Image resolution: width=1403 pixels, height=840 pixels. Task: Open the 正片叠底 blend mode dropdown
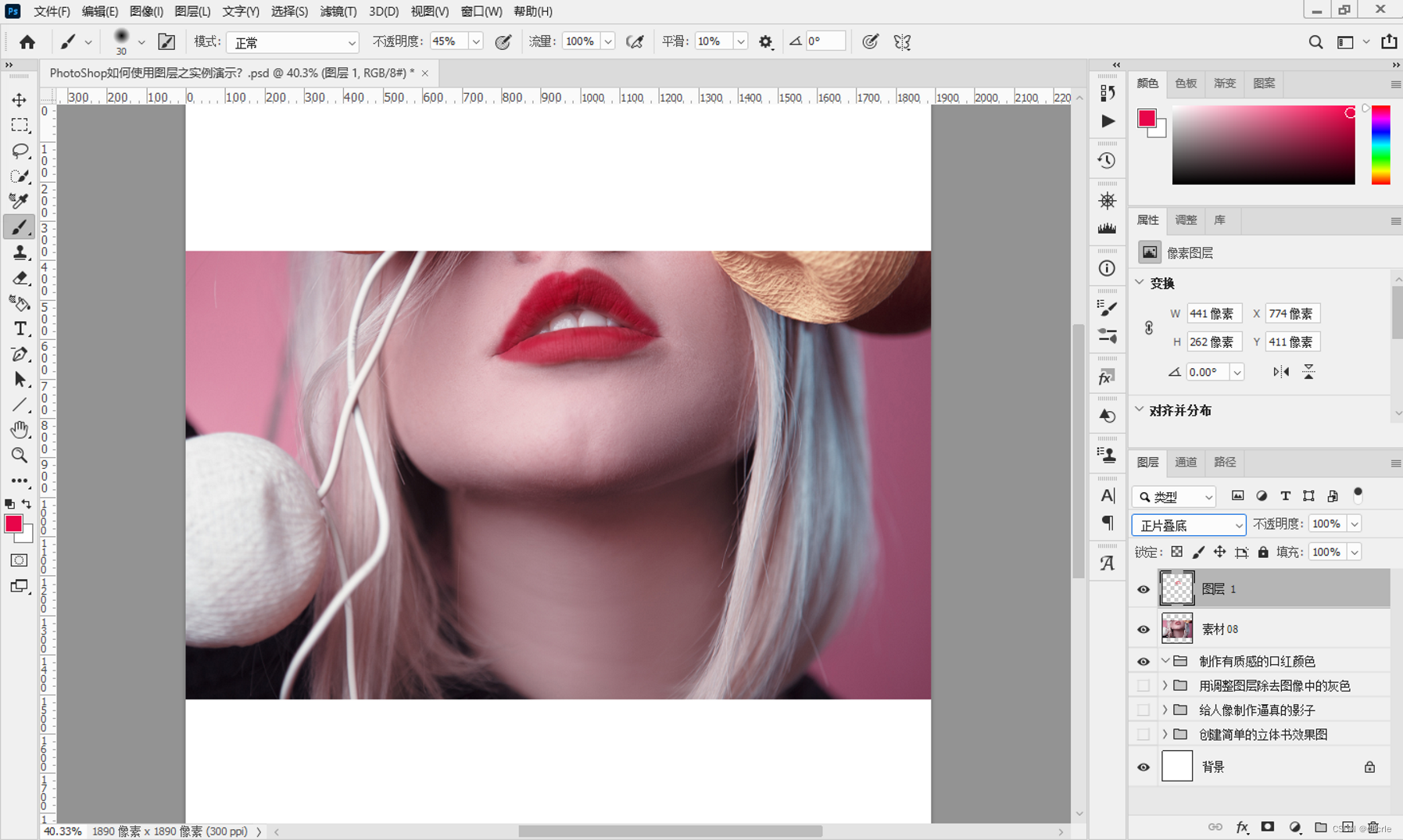pyautogui.click(x=1189, y=525)
